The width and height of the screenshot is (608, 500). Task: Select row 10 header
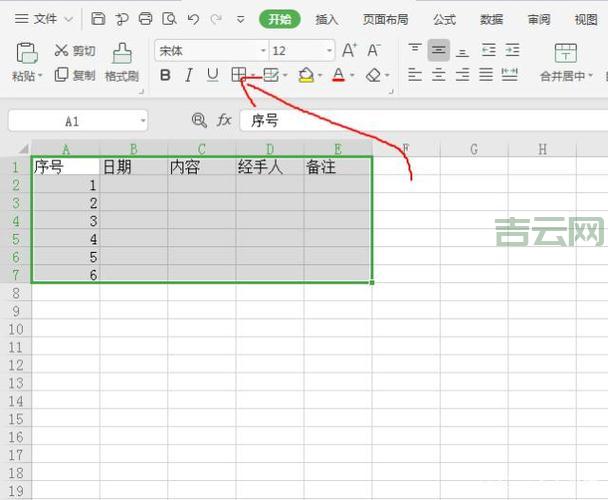(x=16, y=329)
